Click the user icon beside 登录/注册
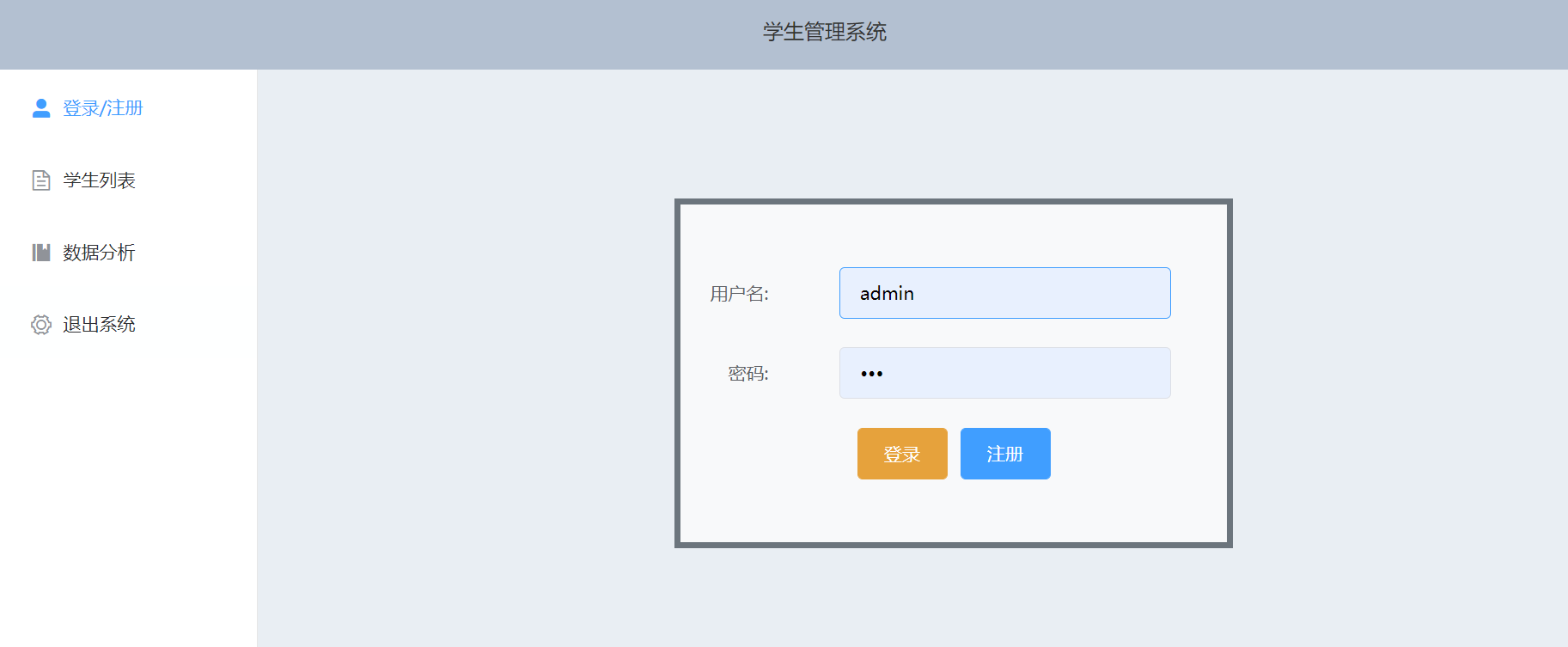The image size is (1568, 647). (x=40, y=108)
